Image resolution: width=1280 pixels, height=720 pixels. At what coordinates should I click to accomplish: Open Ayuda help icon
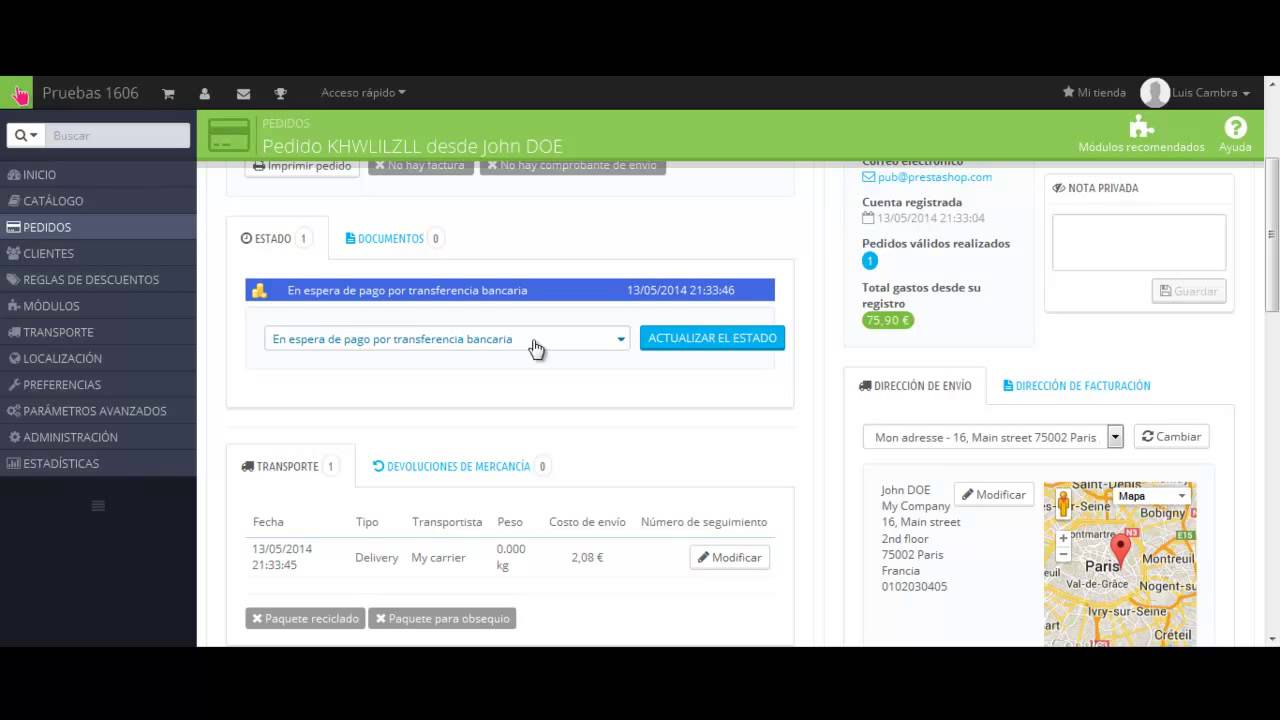click(x=1235, y=134)
